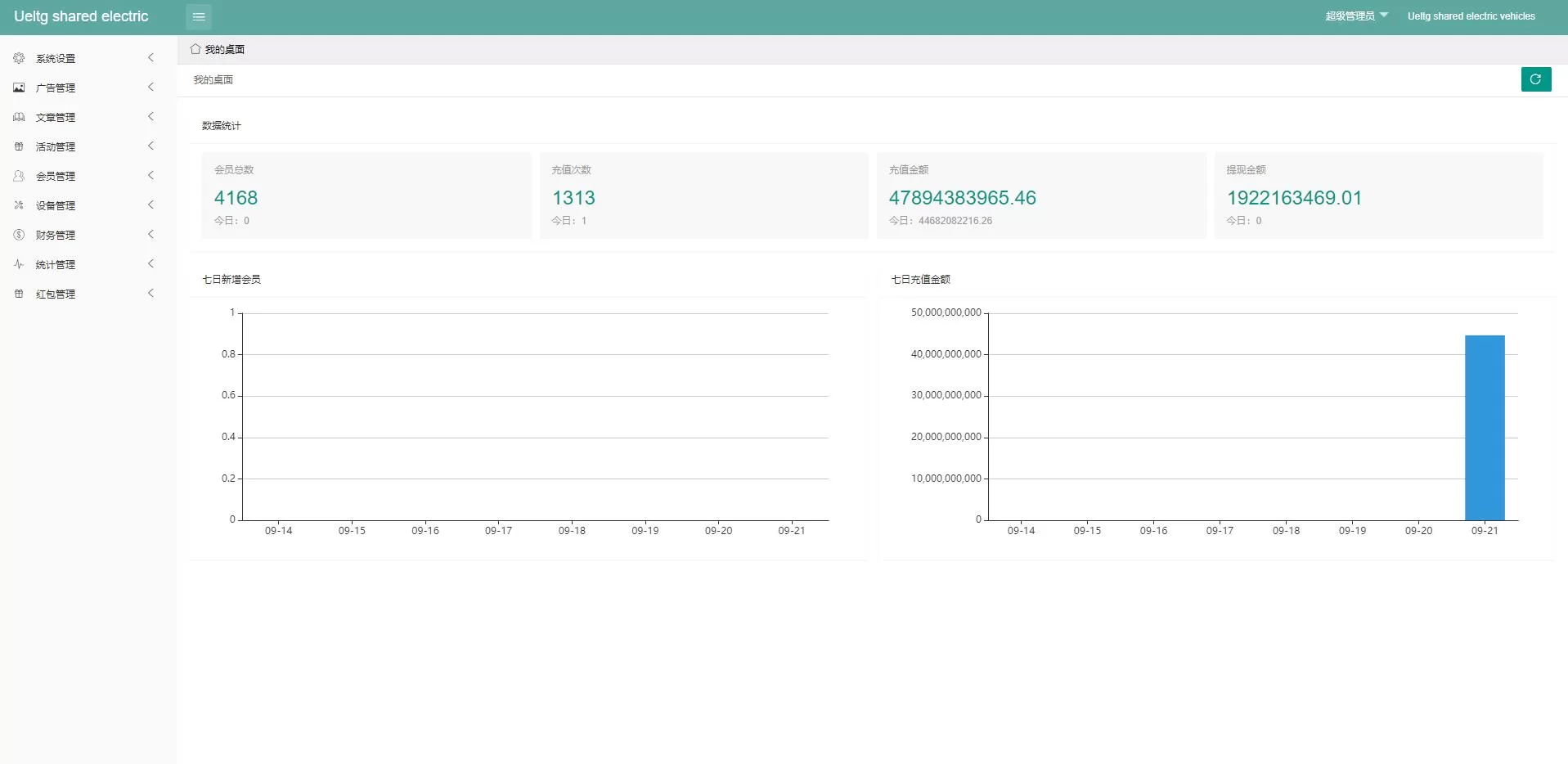The height and width of the screenshot is (764, 1568).
Task: Toggle the sidebar with the hamburger button
Action: tap(199, 16)
